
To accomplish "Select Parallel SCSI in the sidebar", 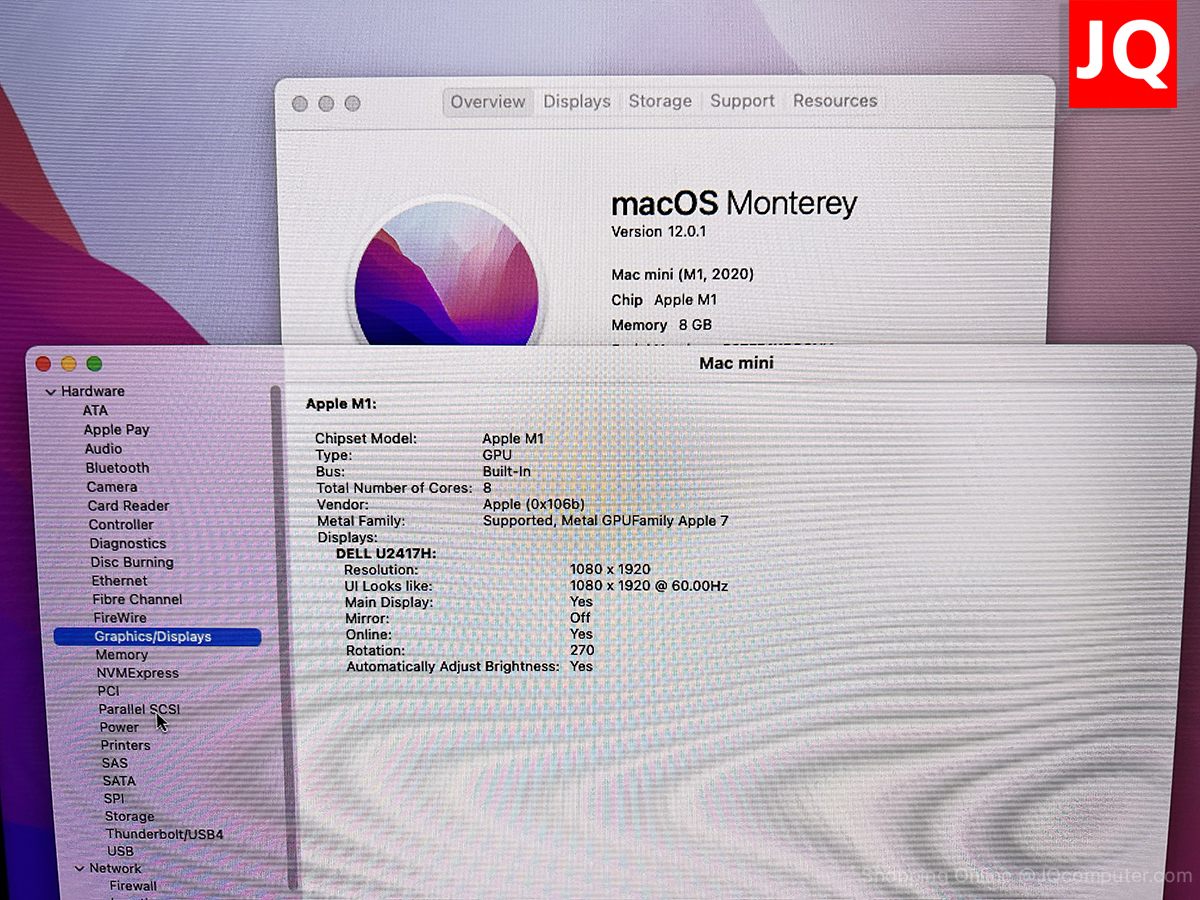I will pos(139,709).
